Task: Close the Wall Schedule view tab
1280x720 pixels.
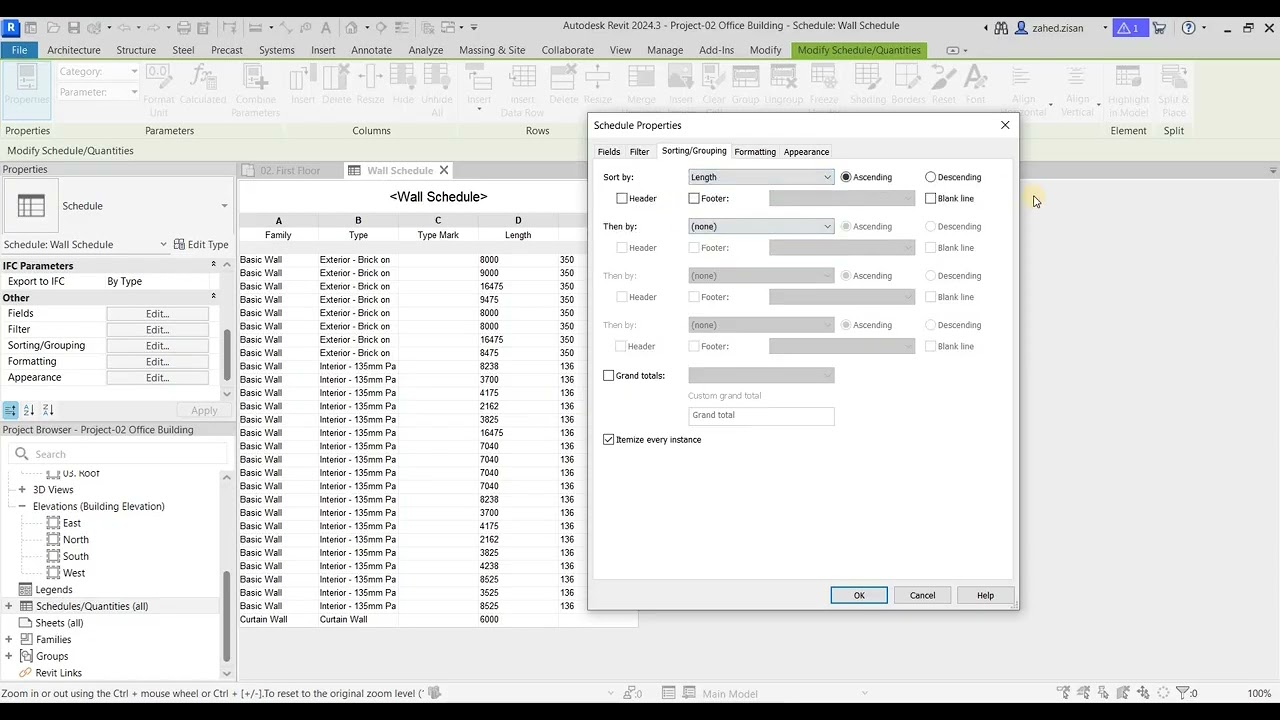Action: tap(444, 170)
